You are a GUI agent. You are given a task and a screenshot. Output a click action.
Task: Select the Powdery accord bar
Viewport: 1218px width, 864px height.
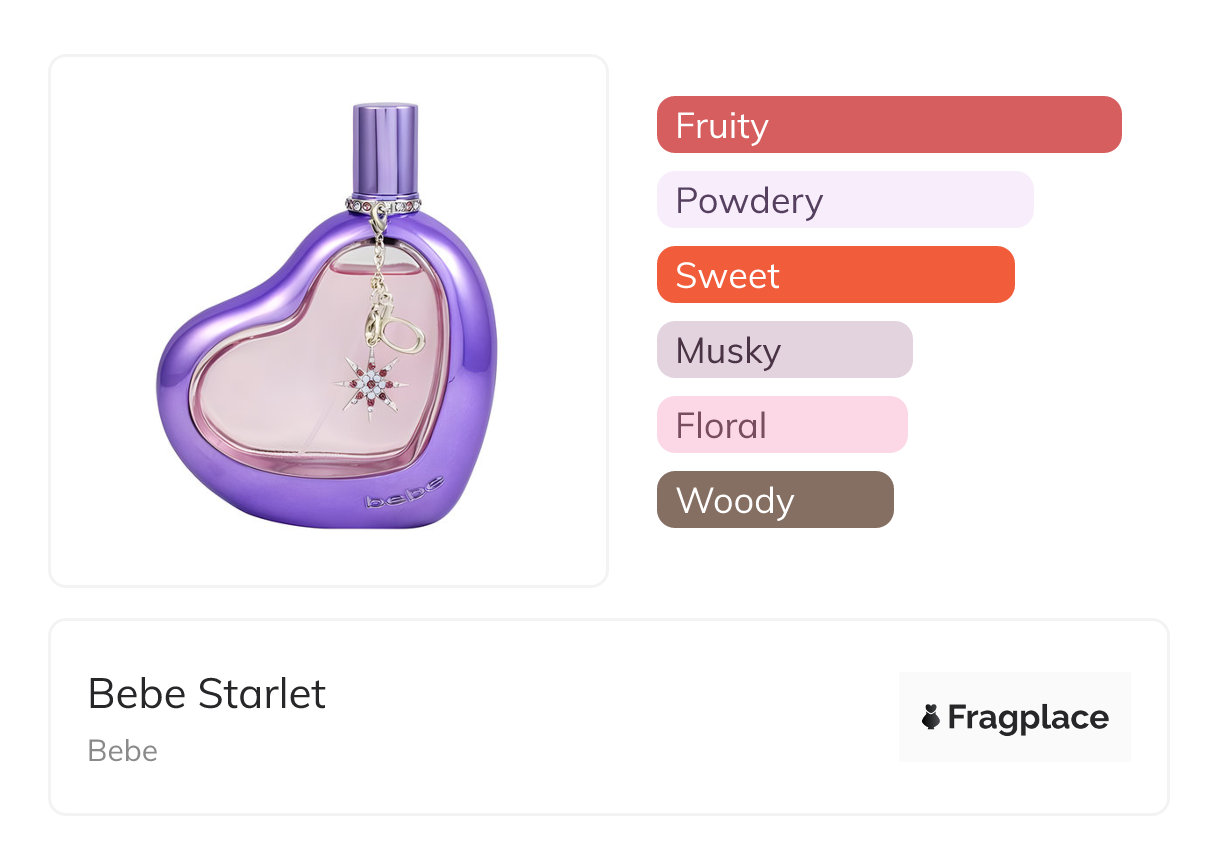845,200
